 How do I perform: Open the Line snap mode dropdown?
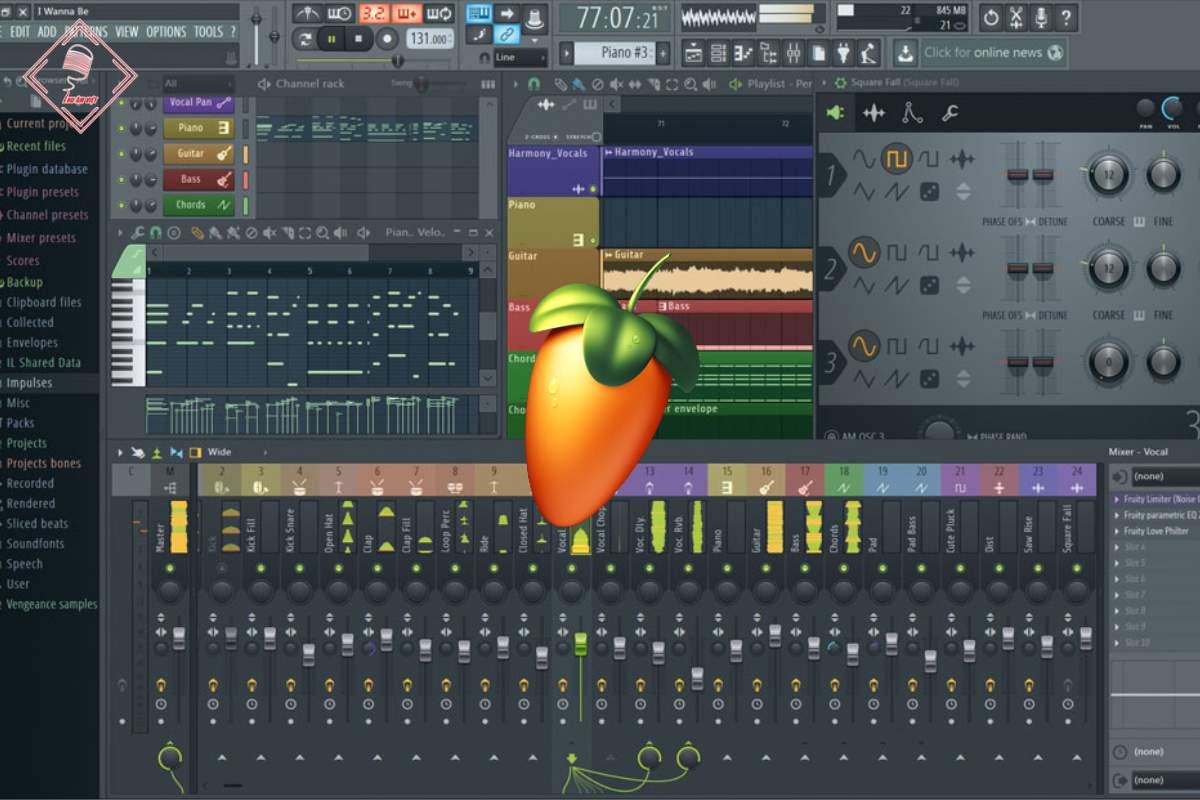520,58
